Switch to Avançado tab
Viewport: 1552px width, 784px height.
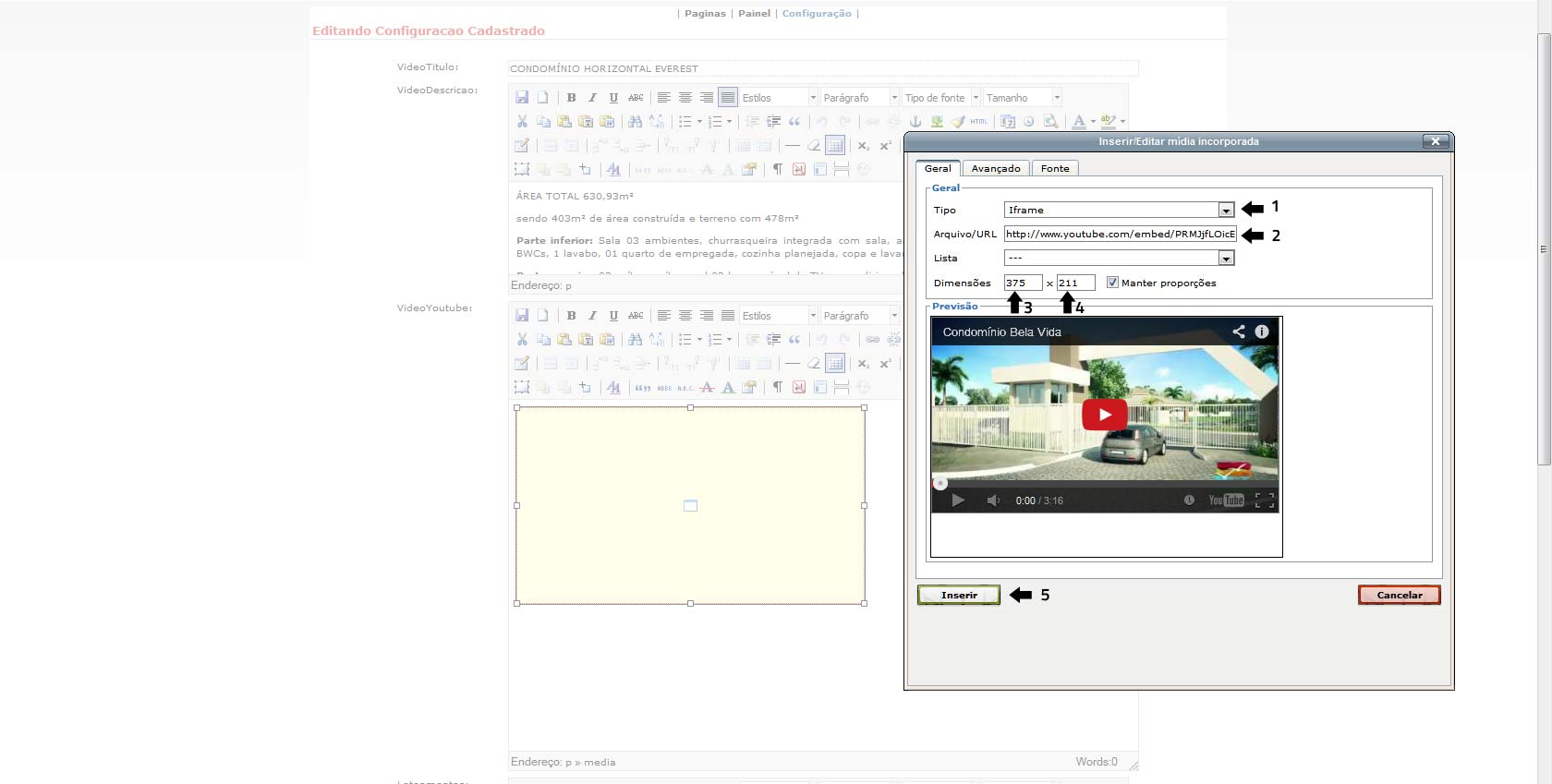[996, 168]
